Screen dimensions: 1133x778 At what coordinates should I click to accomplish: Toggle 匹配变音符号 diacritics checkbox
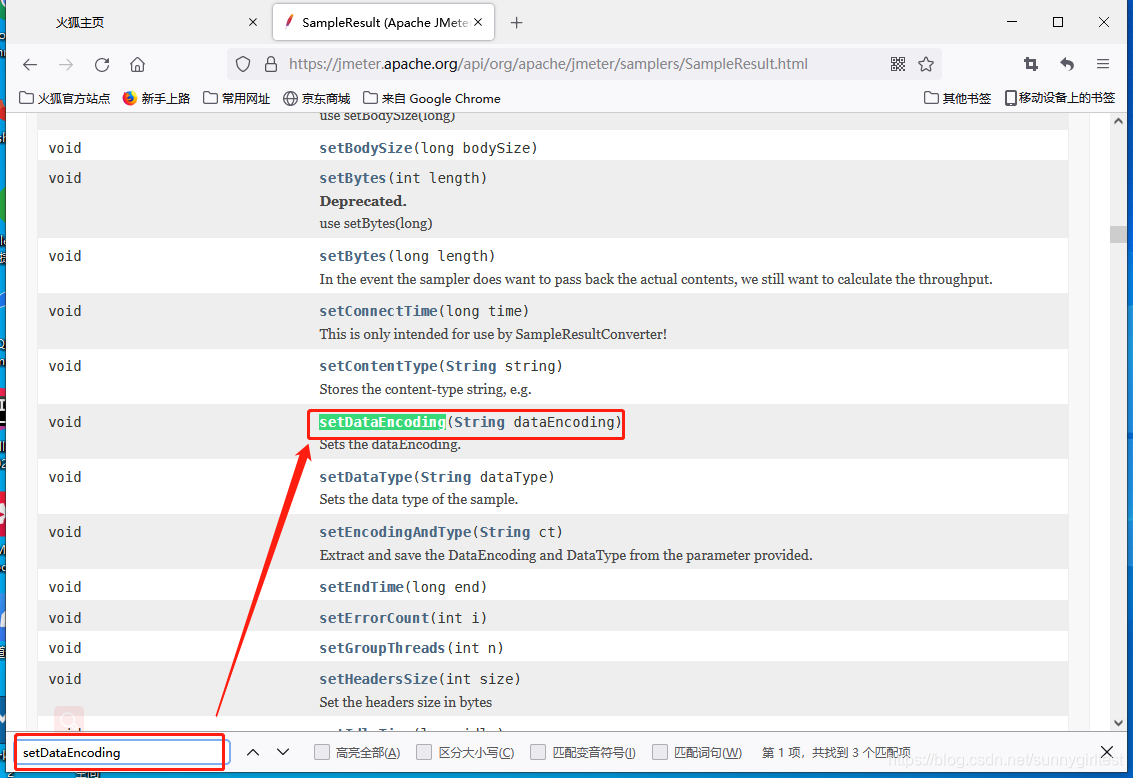(x=538, y=752)
